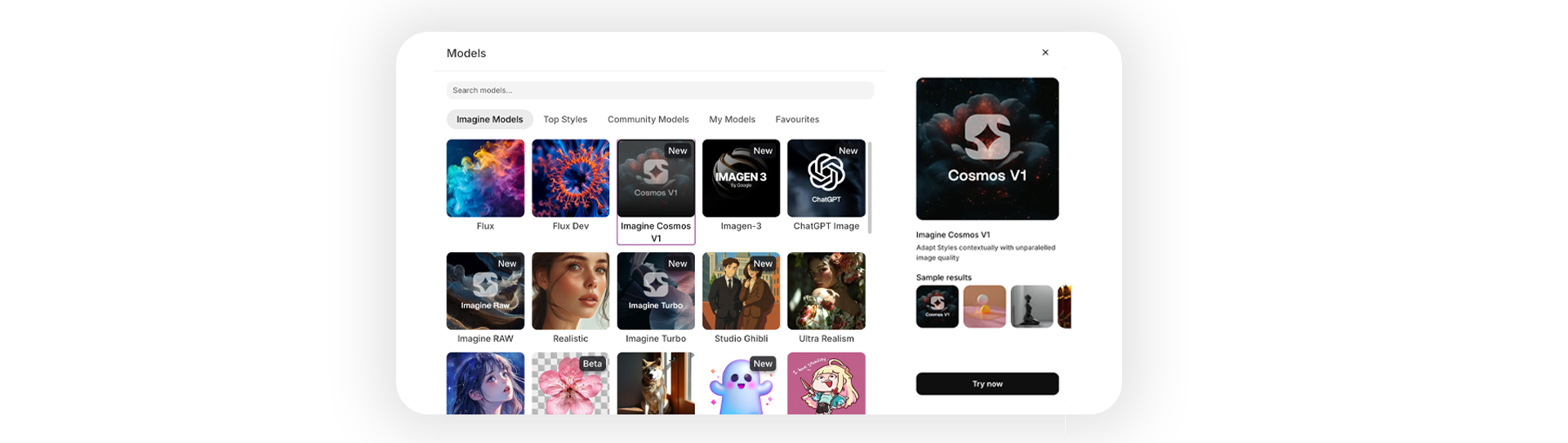Switch to Imagine Models tab
The image size is (1568, 443).
click(489, 119)
